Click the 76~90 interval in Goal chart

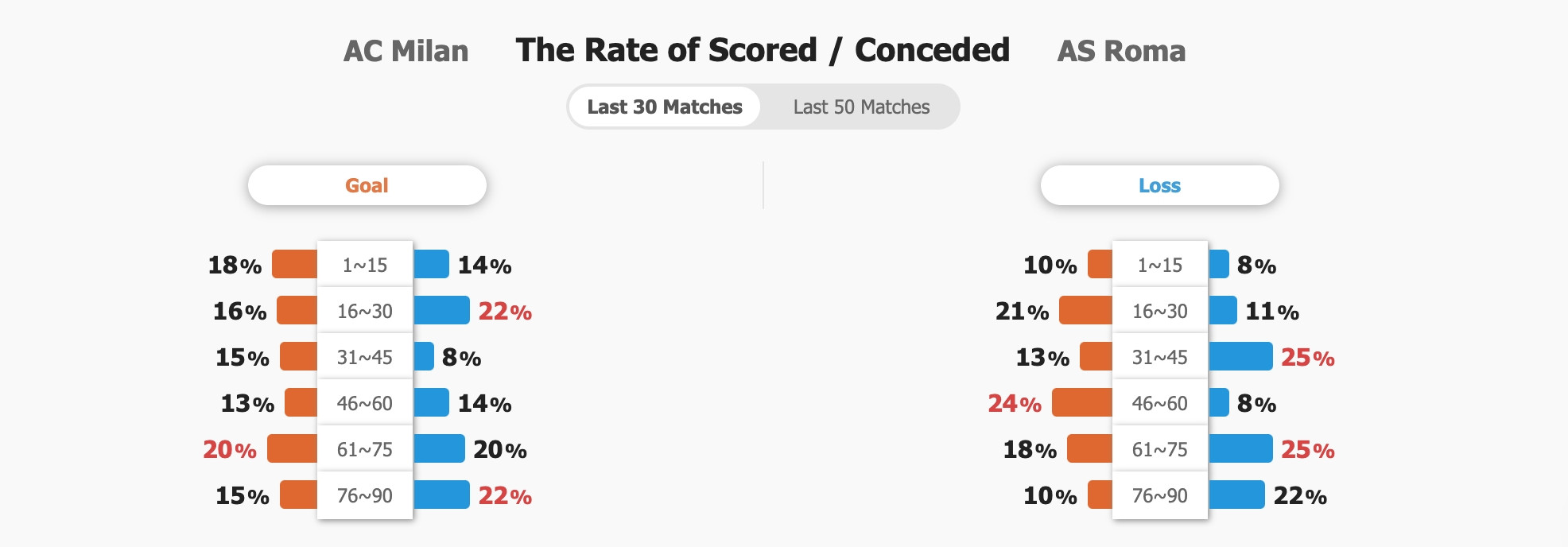[x=365, y=495]
